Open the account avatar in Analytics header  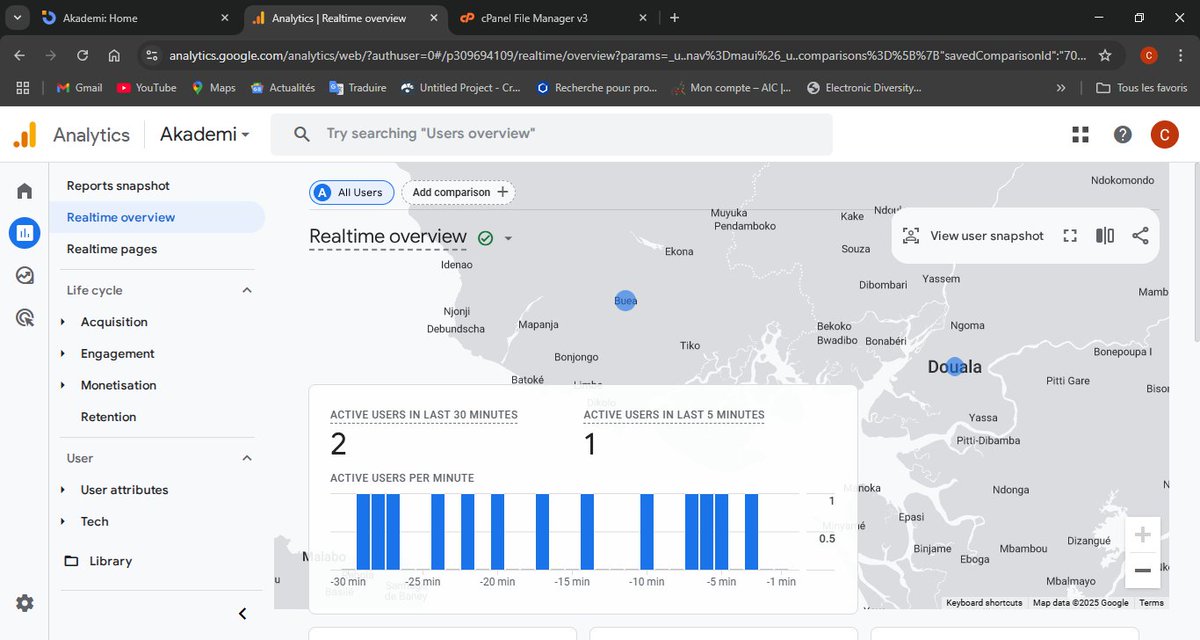coord(1164,134)
